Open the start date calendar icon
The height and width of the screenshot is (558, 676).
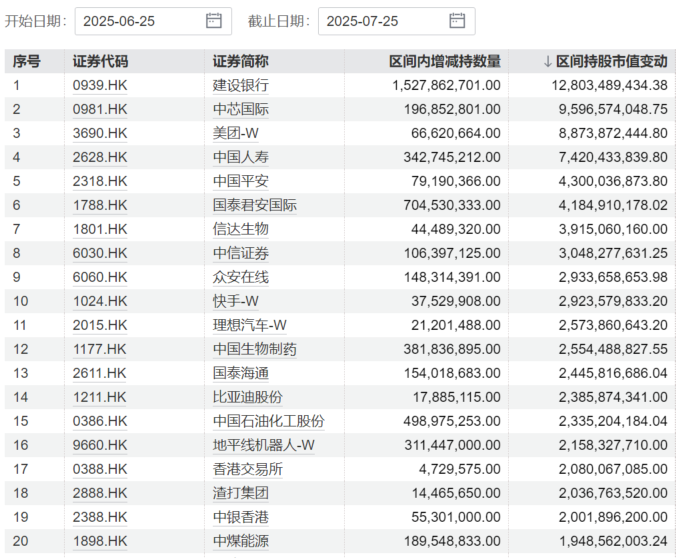(x=214, y=21)
